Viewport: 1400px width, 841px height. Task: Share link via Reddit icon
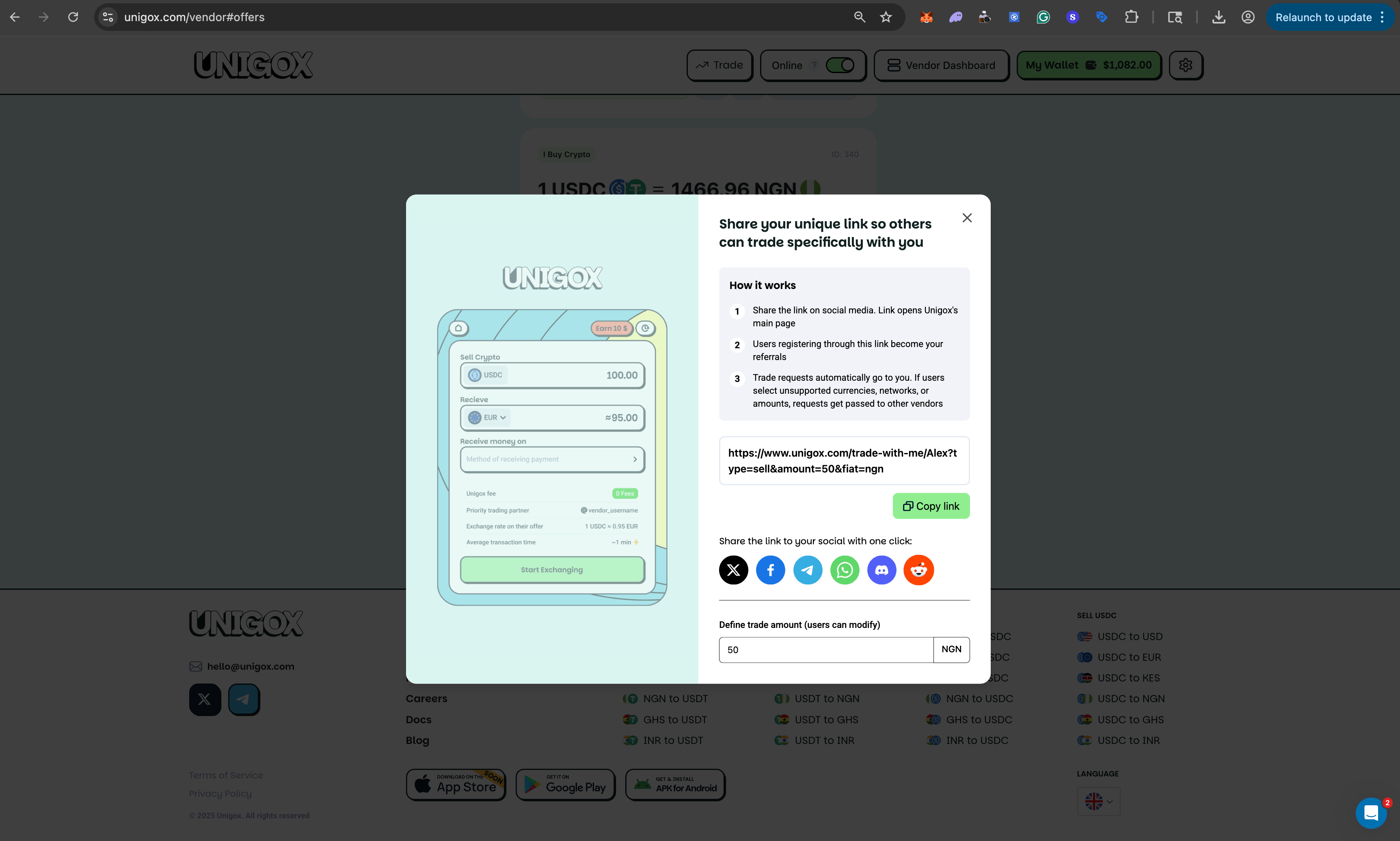(x=918, y=569)
